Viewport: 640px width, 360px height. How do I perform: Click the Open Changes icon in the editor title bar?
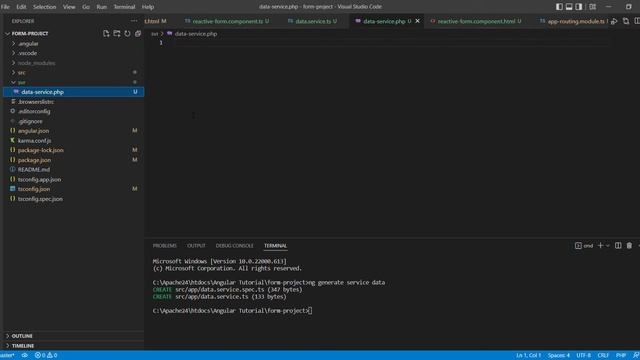pos(626,21)
